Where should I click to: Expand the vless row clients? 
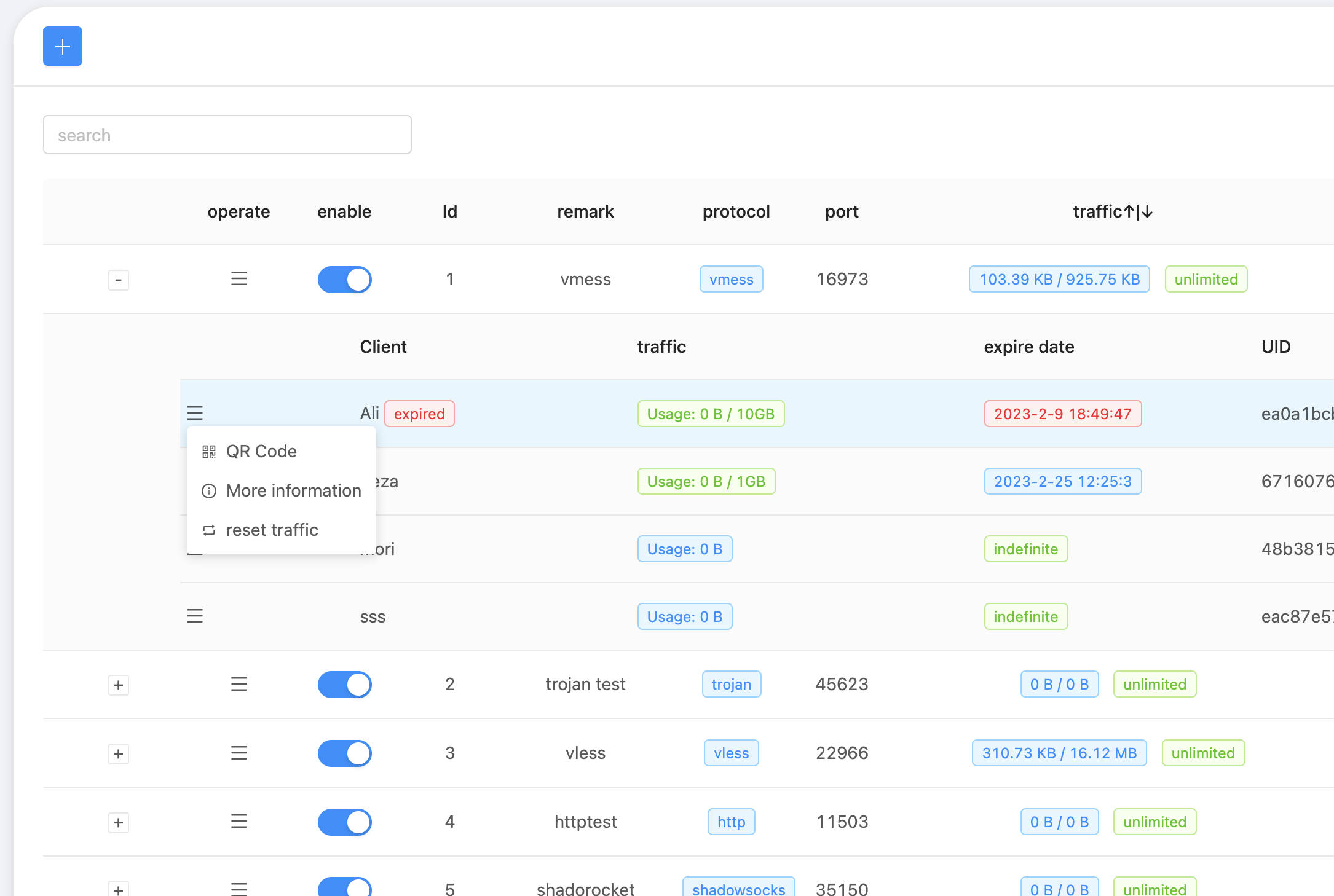[x=119, y=754]
